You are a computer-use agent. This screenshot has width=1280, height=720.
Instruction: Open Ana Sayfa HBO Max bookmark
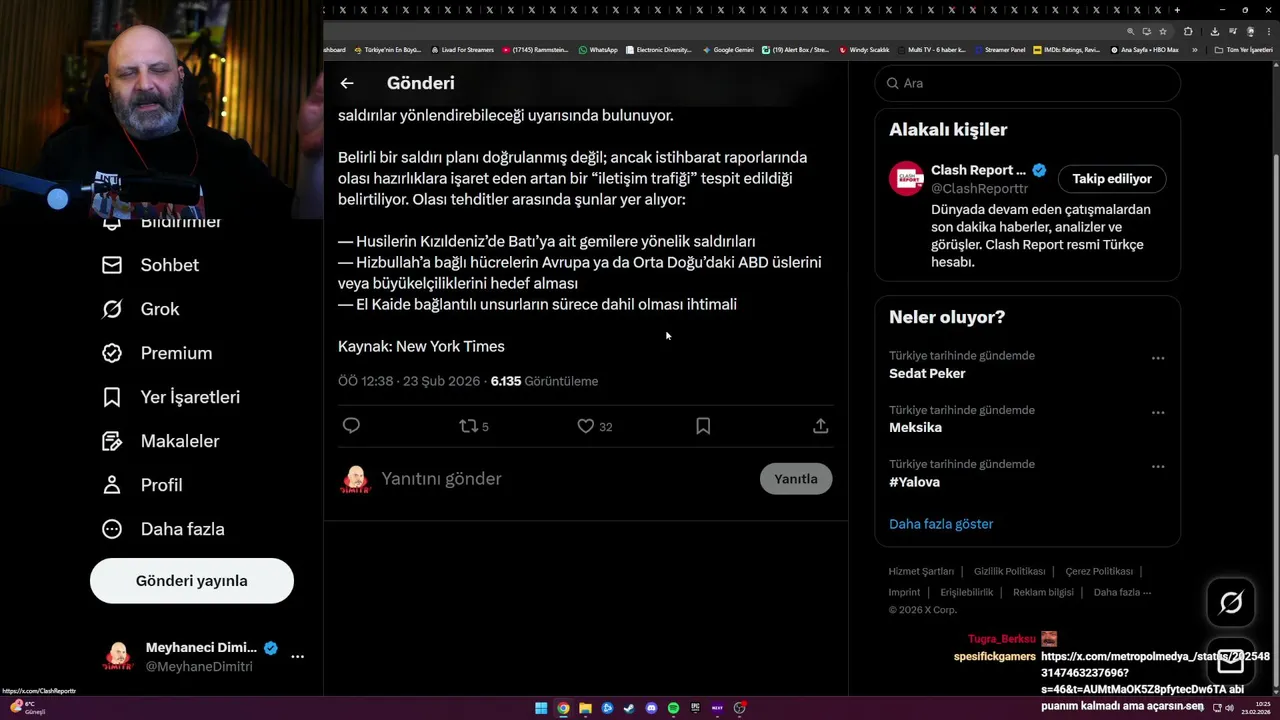pos(1144,49)
